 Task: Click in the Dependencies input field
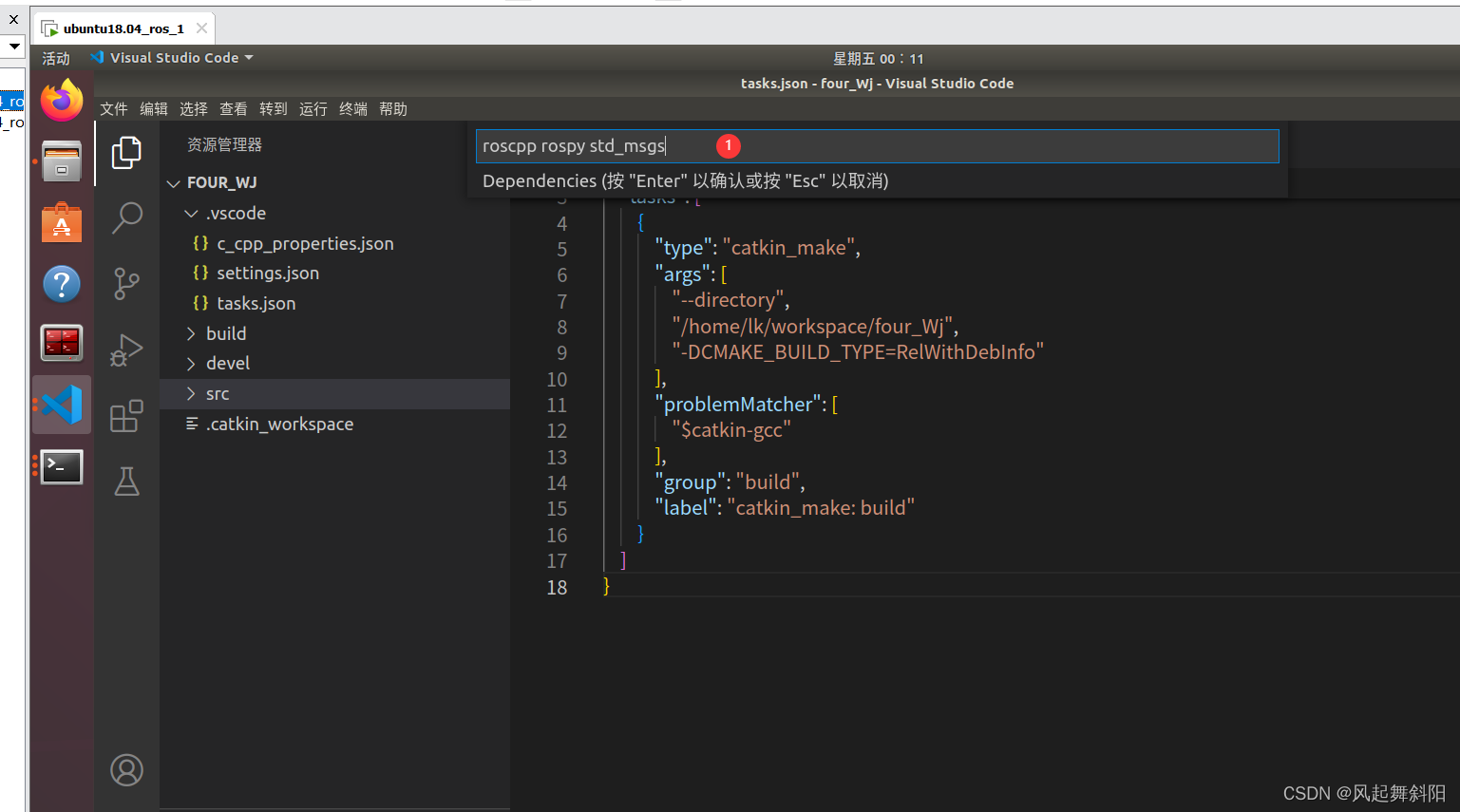tap(877, 146)
